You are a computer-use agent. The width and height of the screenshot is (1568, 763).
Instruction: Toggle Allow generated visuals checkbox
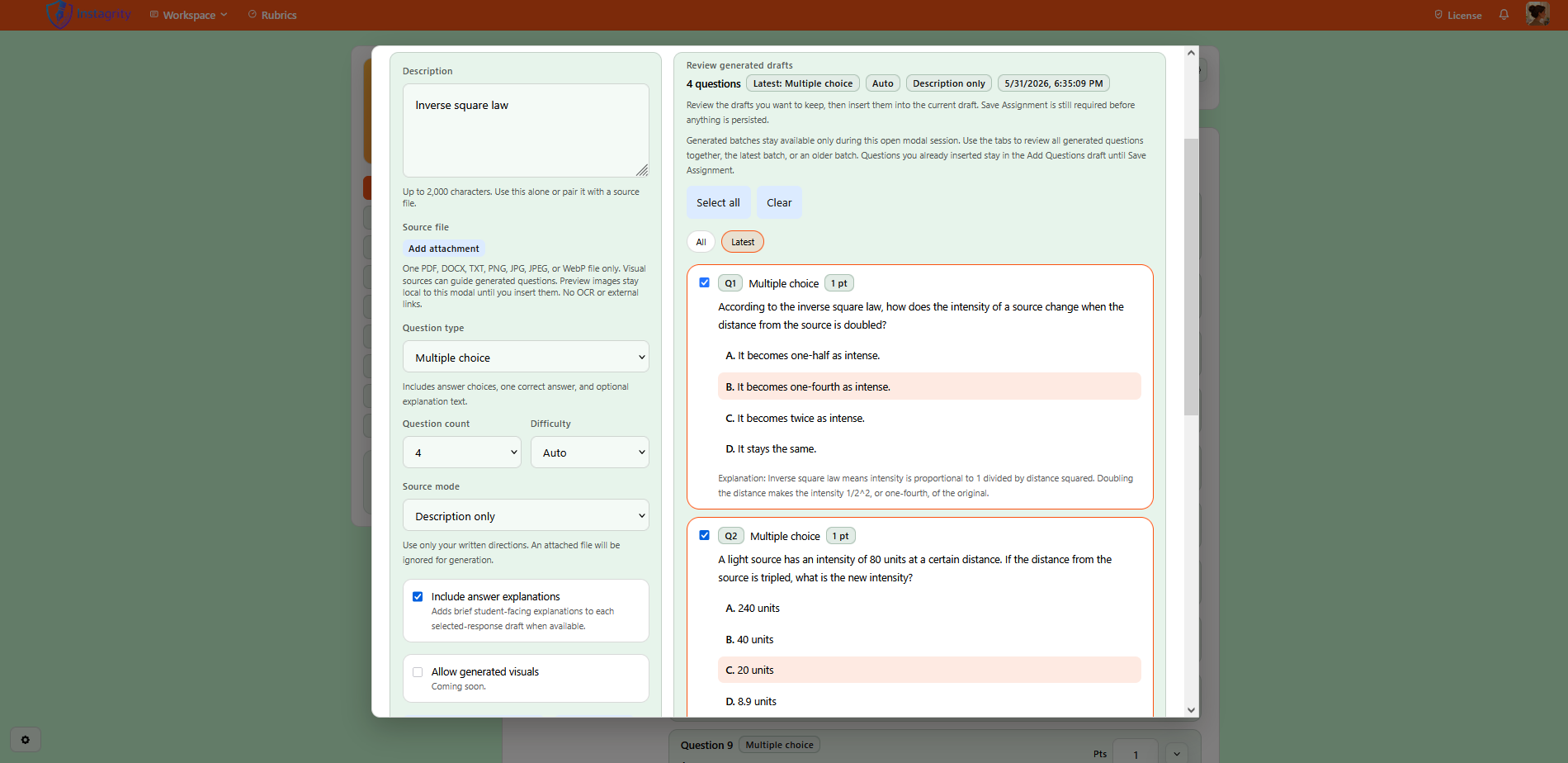[x=418, y=672]
